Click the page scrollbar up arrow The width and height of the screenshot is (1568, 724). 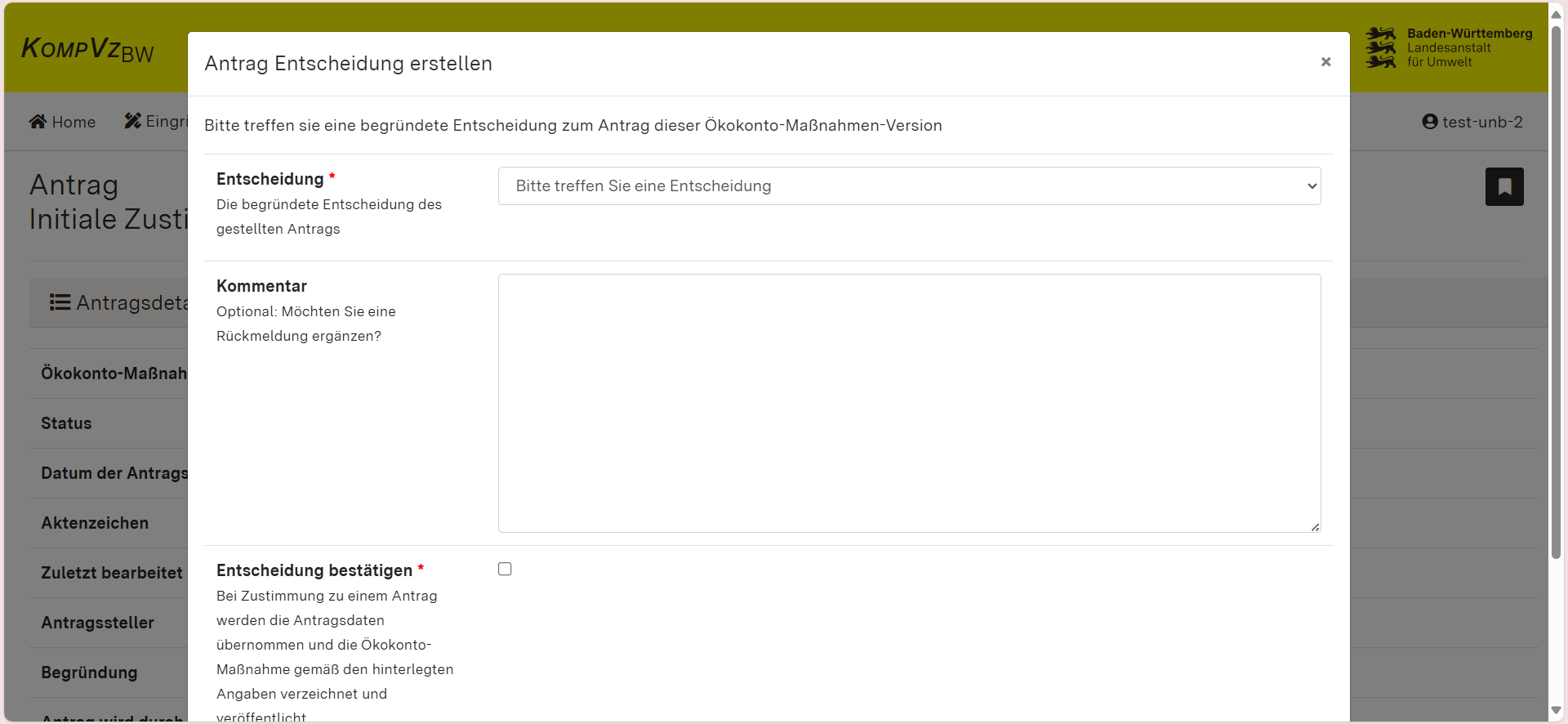click(x=1557, y=14)
